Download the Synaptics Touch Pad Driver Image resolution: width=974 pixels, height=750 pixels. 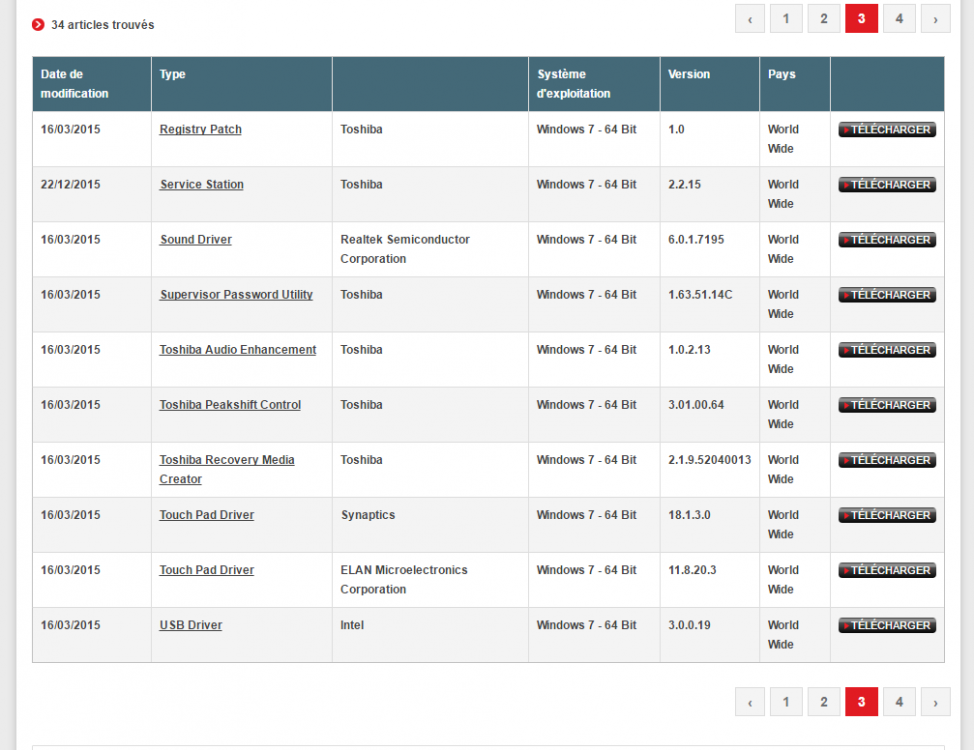coord(887,515)
